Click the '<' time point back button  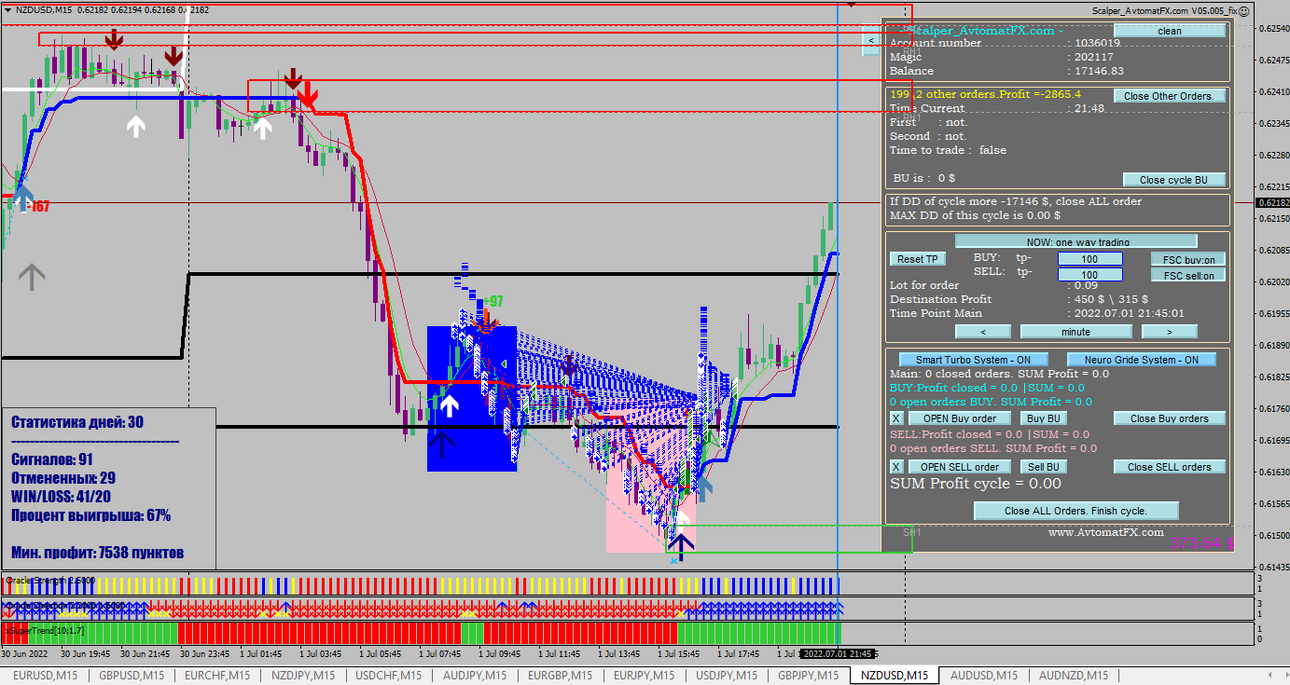[981, 331]
